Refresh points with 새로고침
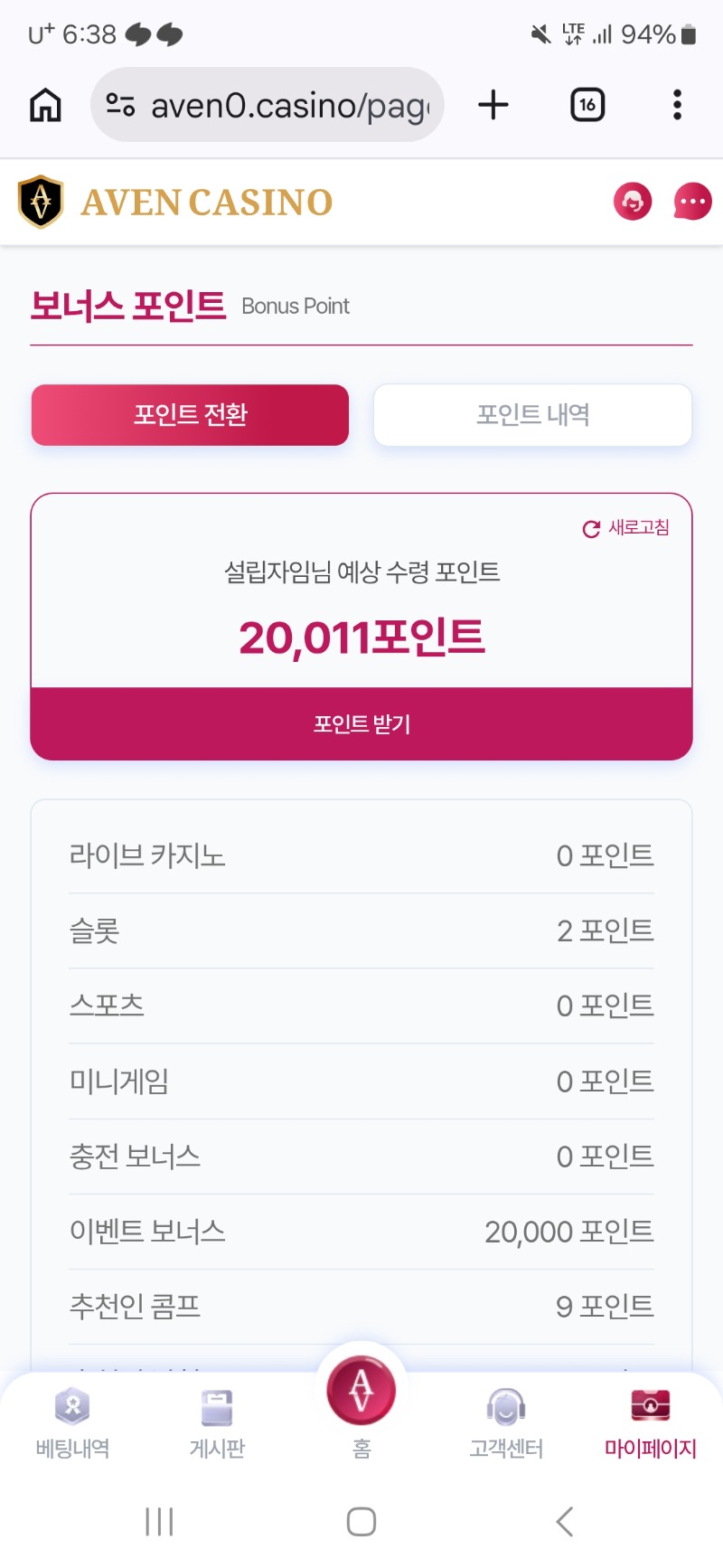 click(x=626, y=528)
